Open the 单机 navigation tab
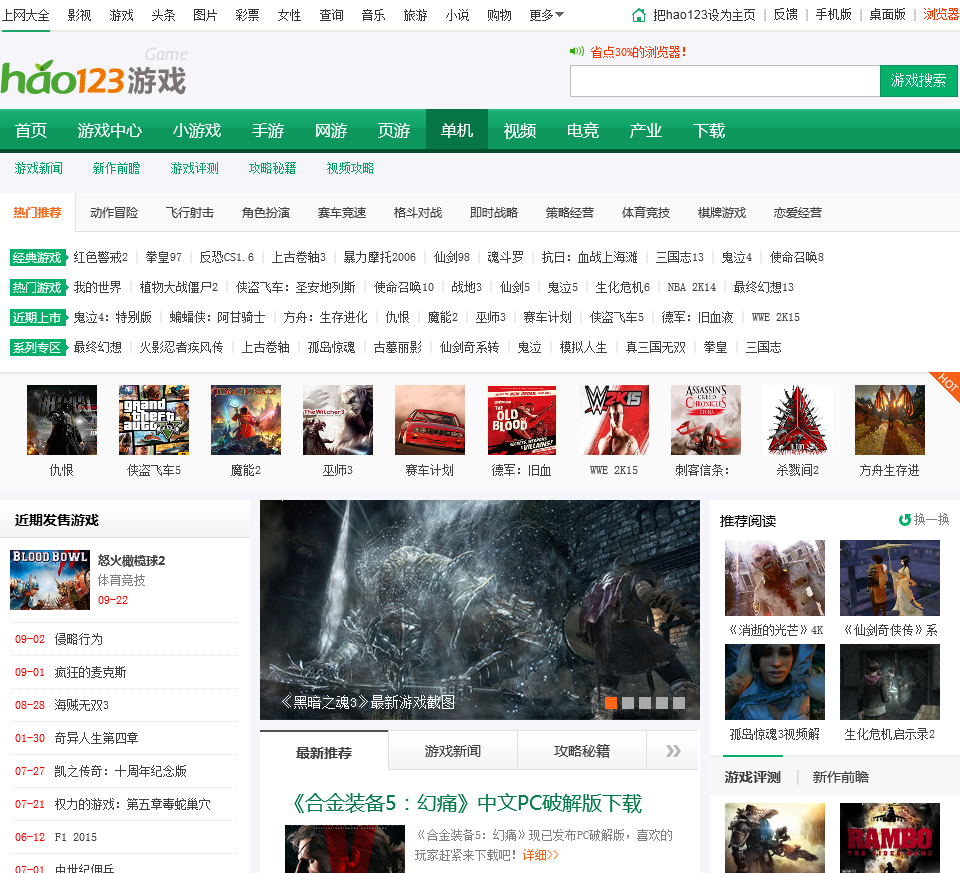 coord(457,130)
